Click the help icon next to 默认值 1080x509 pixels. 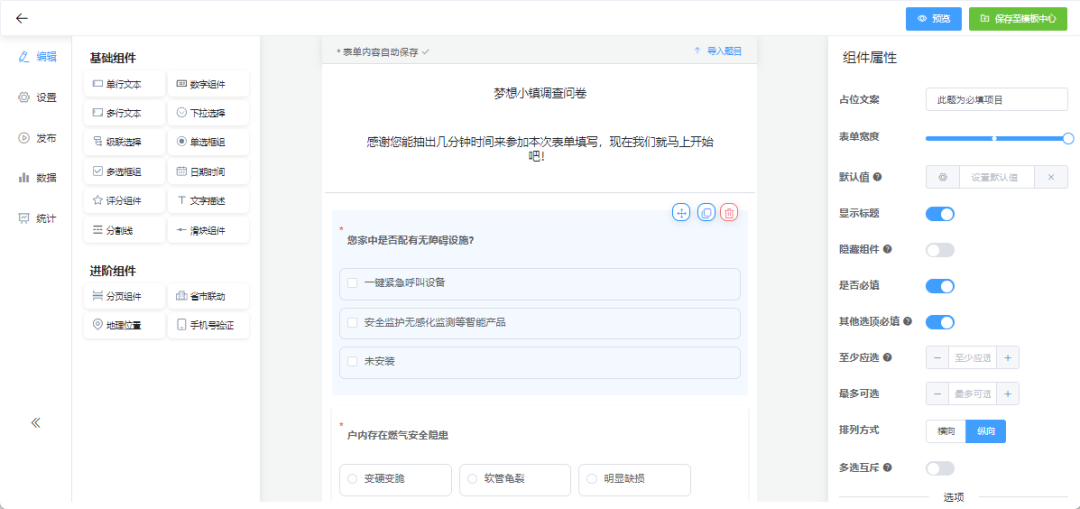coord(878,177)
